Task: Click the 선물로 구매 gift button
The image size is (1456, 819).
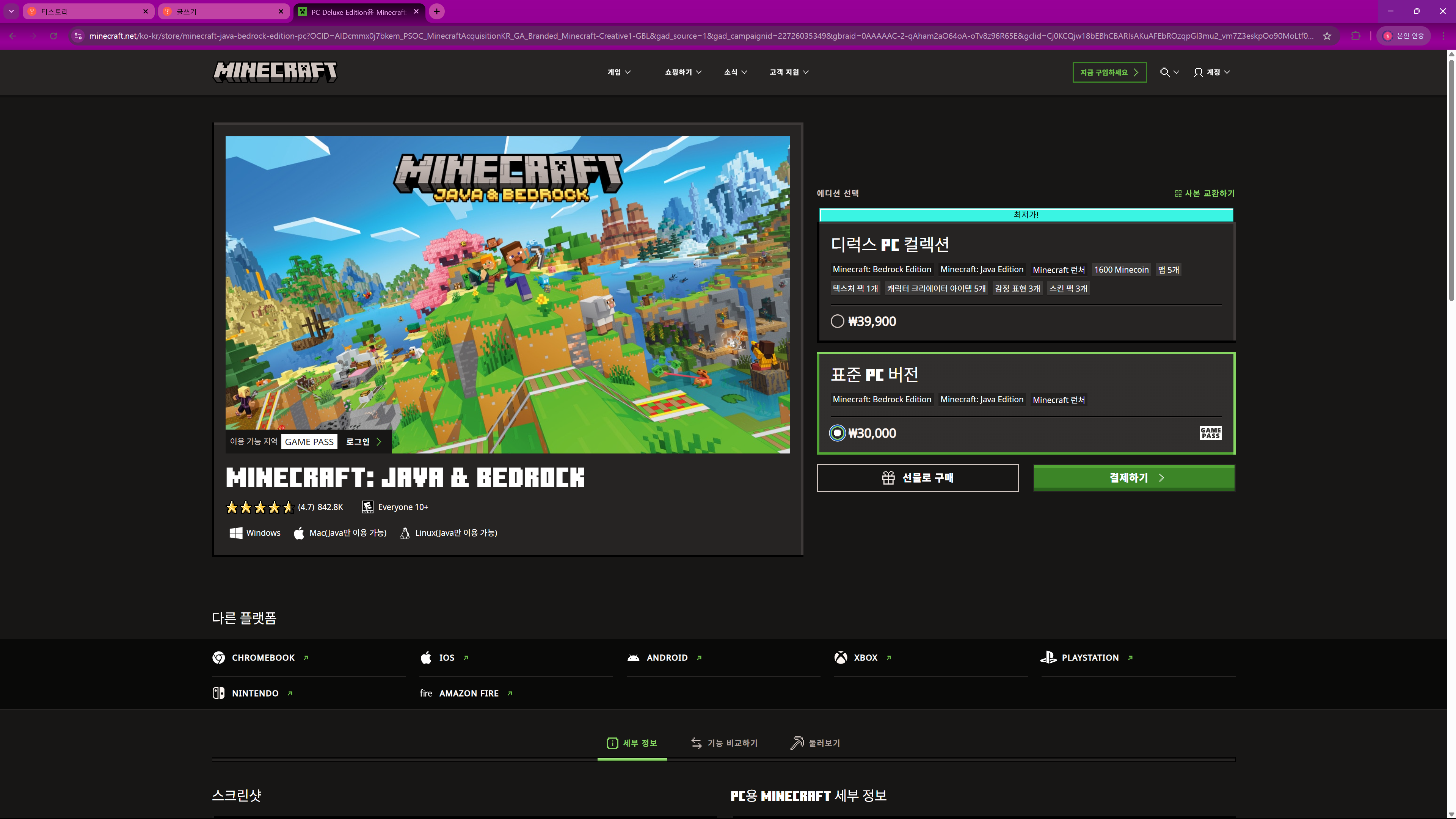Action: pos(917,478)
